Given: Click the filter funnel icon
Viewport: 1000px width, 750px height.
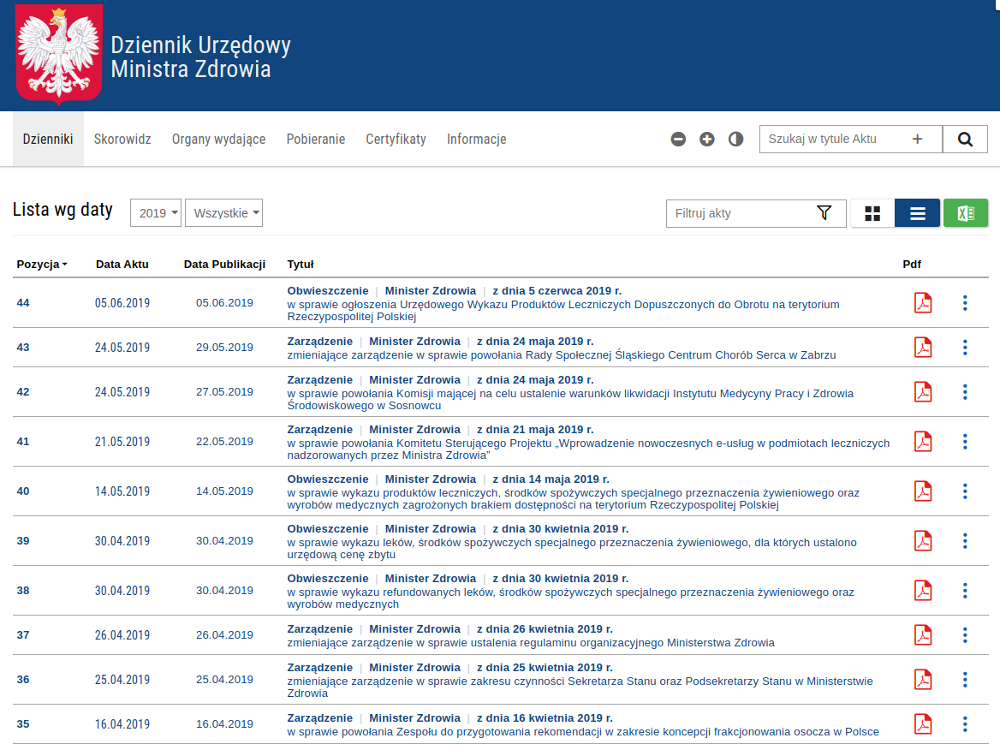Looking at the screenshot, I should 824,213.
